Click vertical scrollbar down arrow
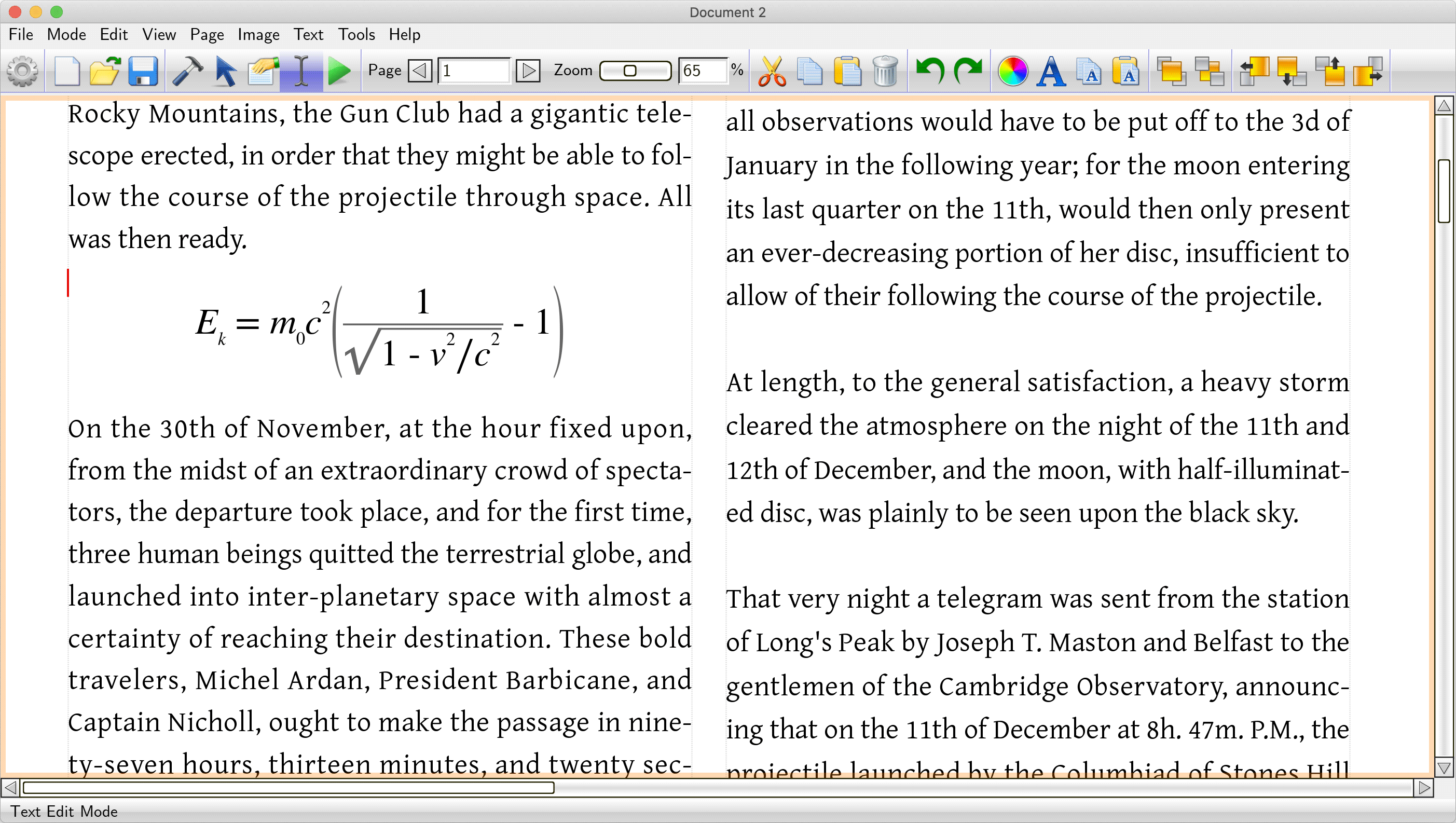 1444,768
